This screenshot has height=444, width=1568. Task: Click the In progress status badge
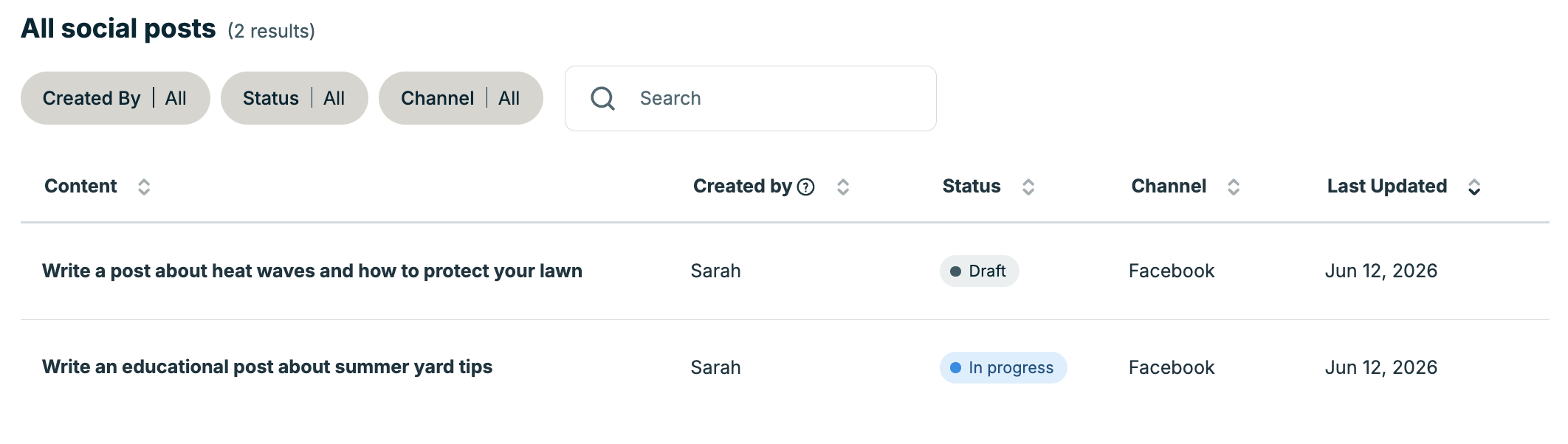[1003, 367]
